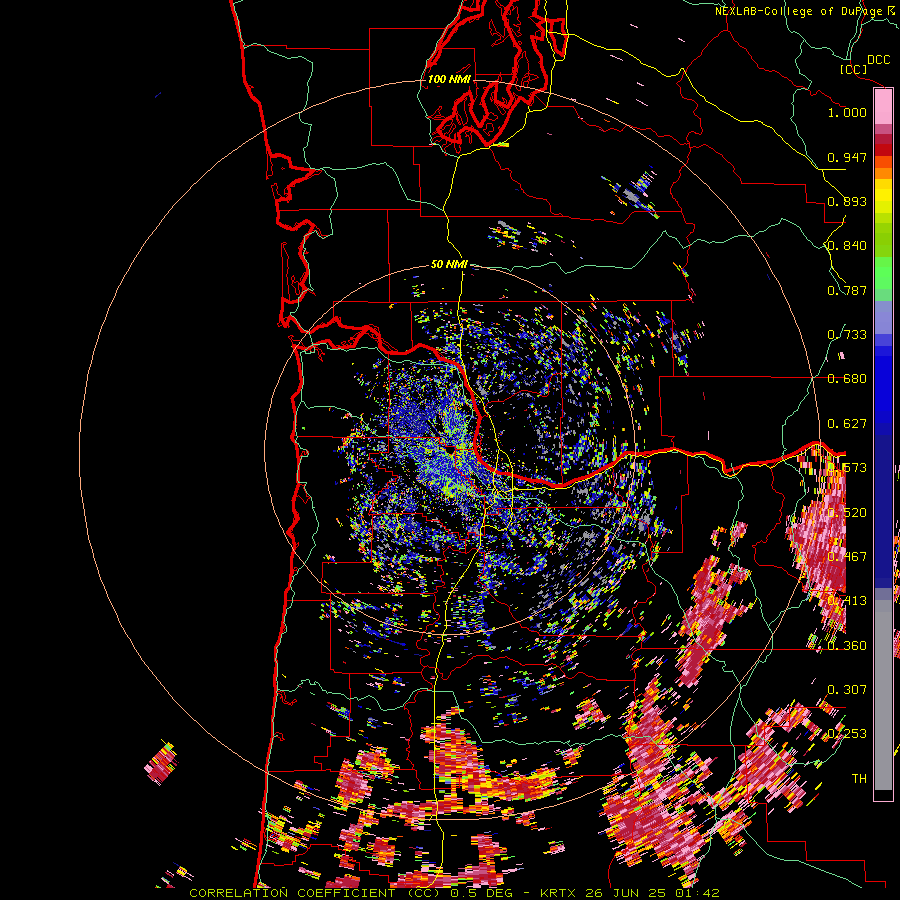Click the 0.680 legend value
Screen dimensions: 900x900
(847, 379)
